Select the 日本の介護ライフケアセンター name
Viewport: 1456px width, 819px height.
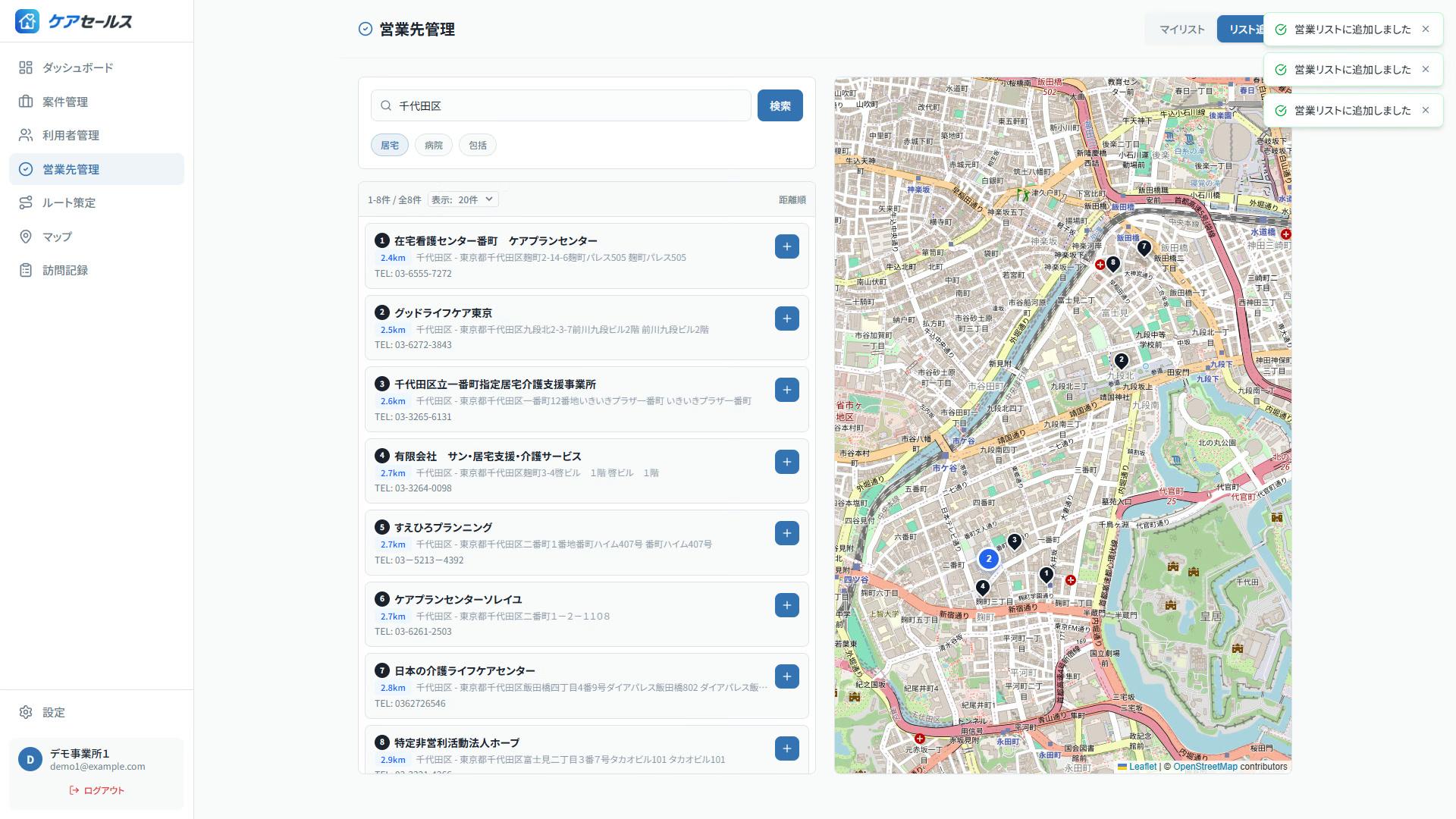click(465, 670)
